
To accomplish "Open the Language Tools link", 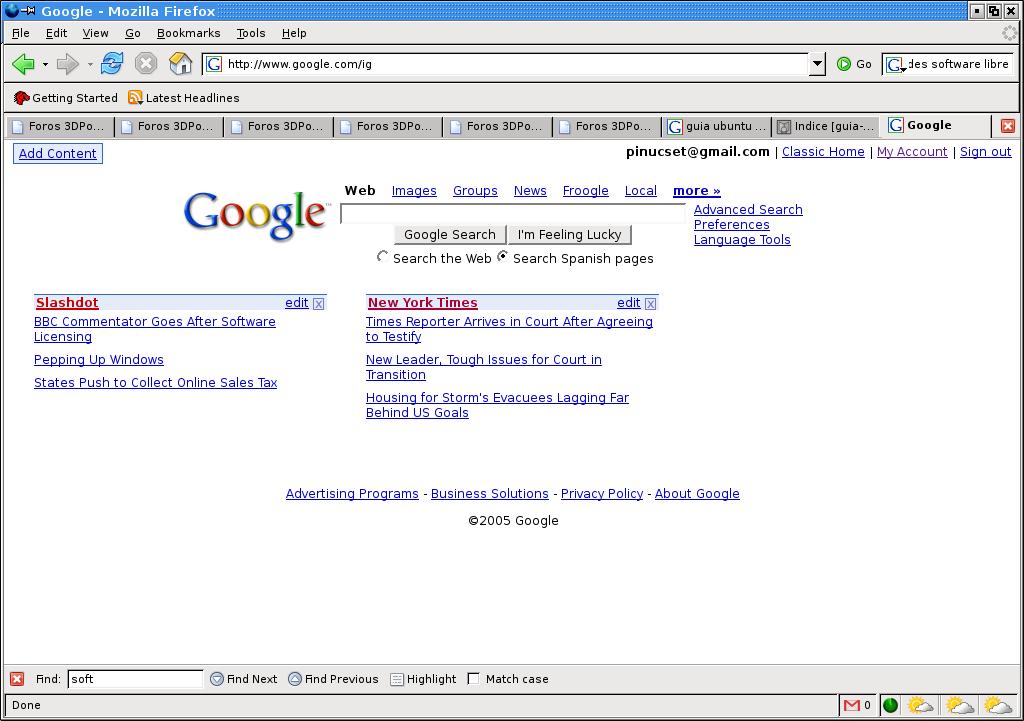I will pos(742,240).
